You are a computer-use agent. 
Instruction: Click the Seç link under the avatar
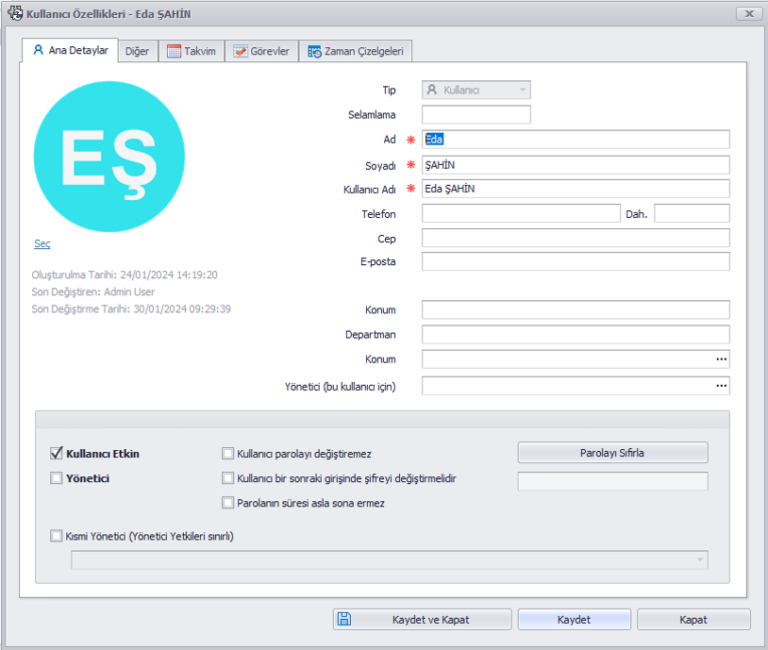tap(42, 244)
